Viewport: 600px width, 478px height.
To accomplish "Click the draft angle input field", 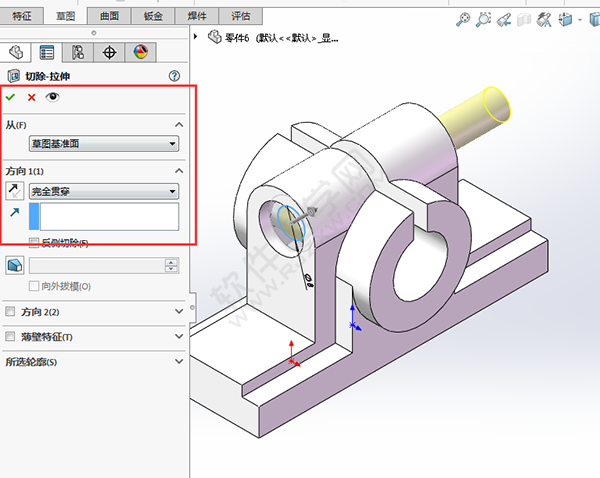I will click(x=97, y=266).
